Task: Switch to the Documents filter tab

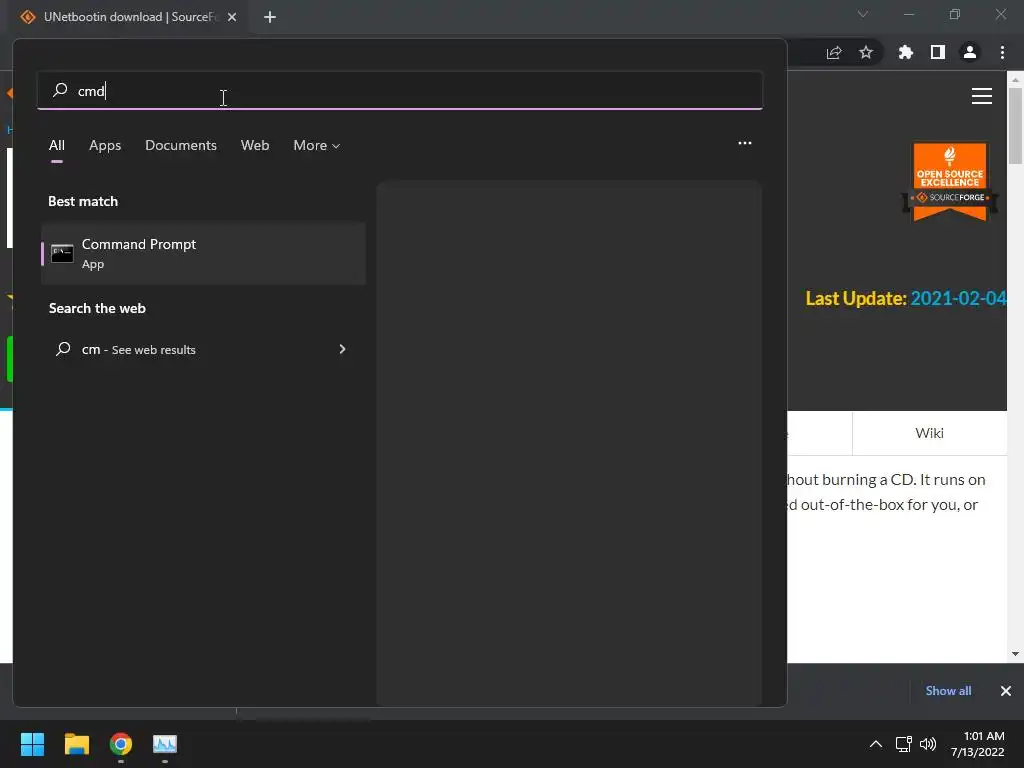Action: point(181,145)
